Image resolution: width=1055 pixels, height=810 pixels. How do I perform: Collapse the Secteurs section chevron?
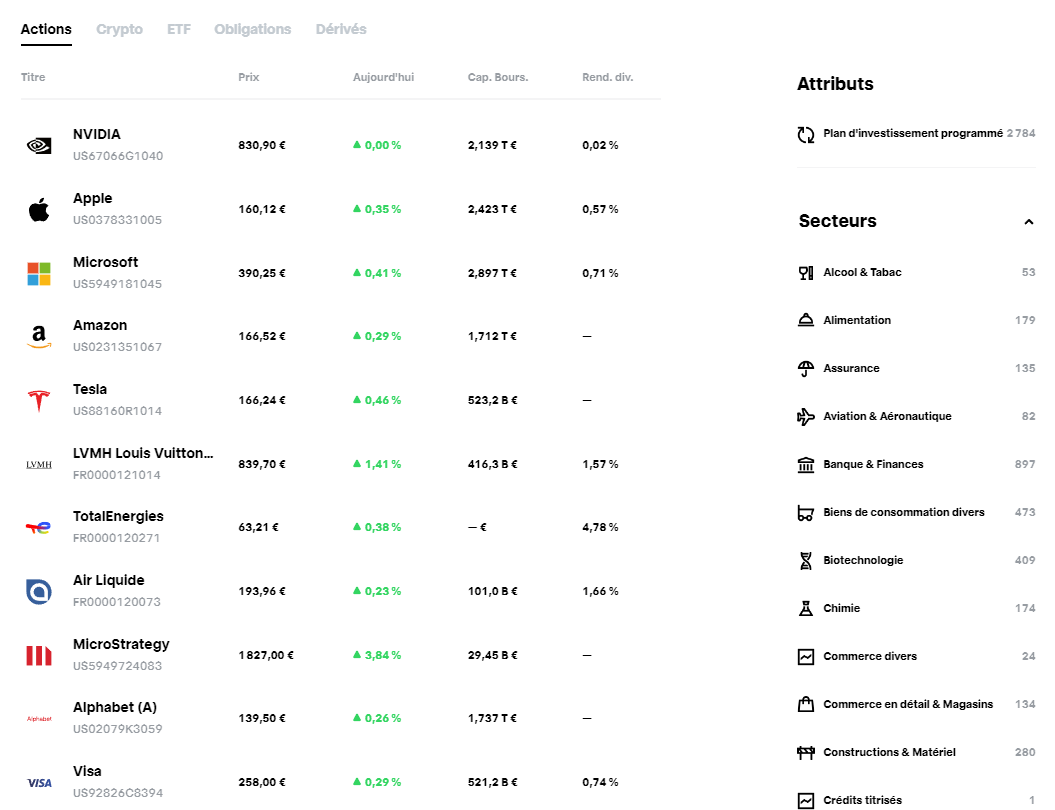pos(1028,222)
